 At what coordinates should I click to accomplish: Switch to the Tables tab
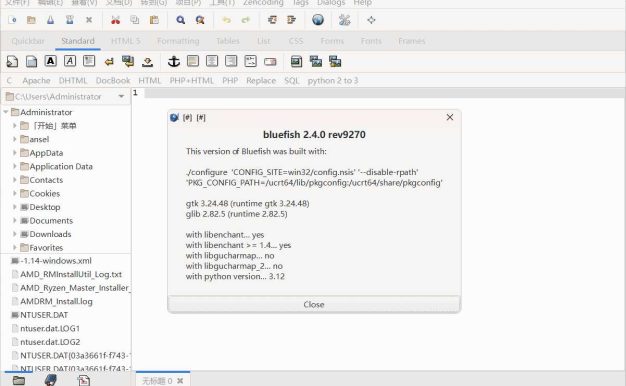(228, 41)
